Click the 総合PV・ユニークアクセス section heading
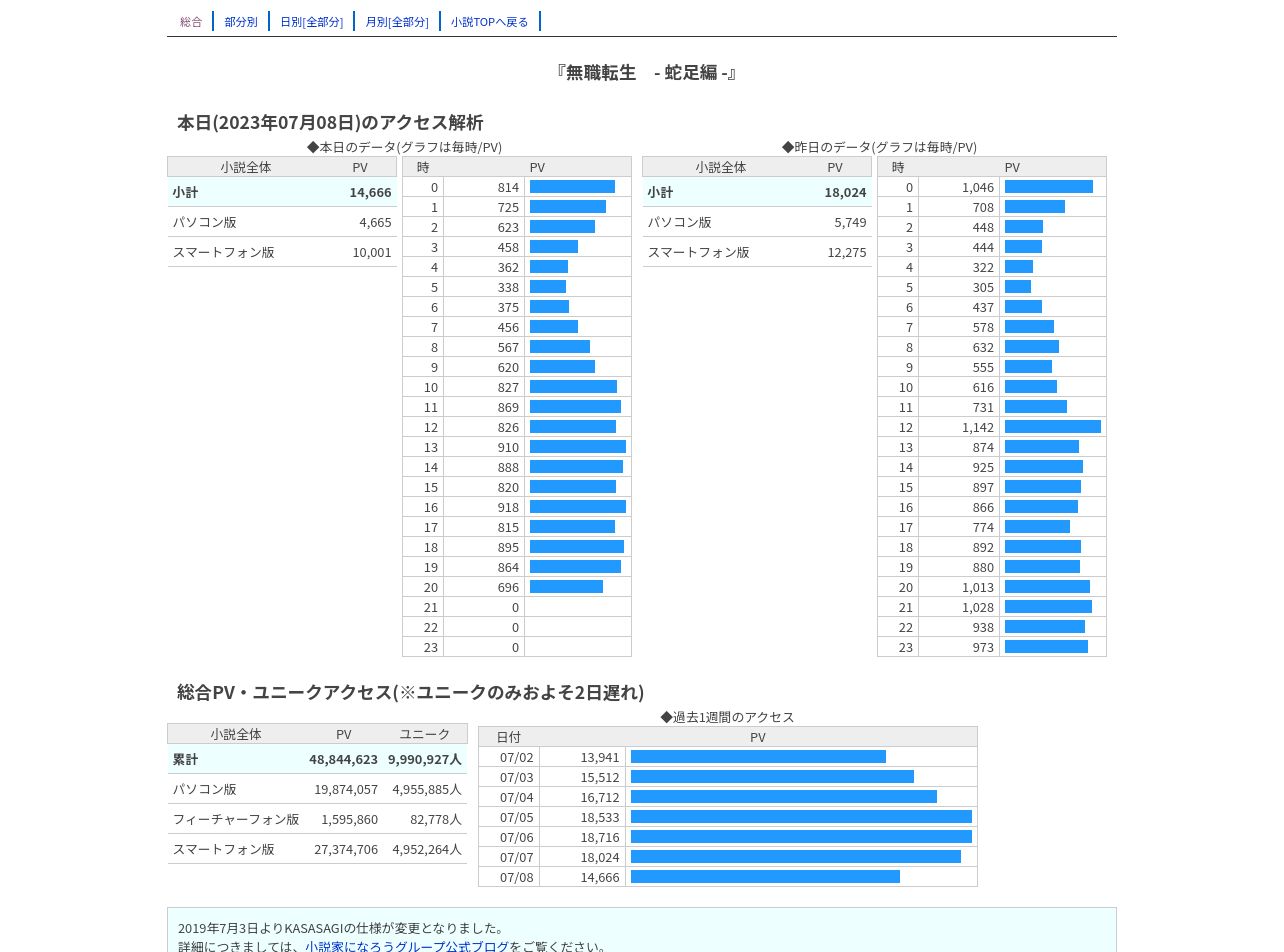The width and height of the screenshot is (1284, 952). tap(411, 692)
